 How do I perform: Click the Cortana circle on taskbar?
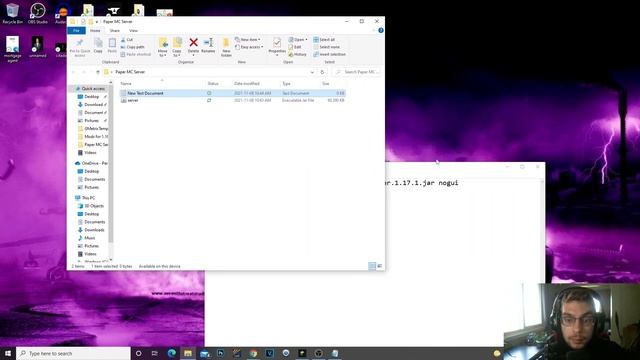[138, 353]
